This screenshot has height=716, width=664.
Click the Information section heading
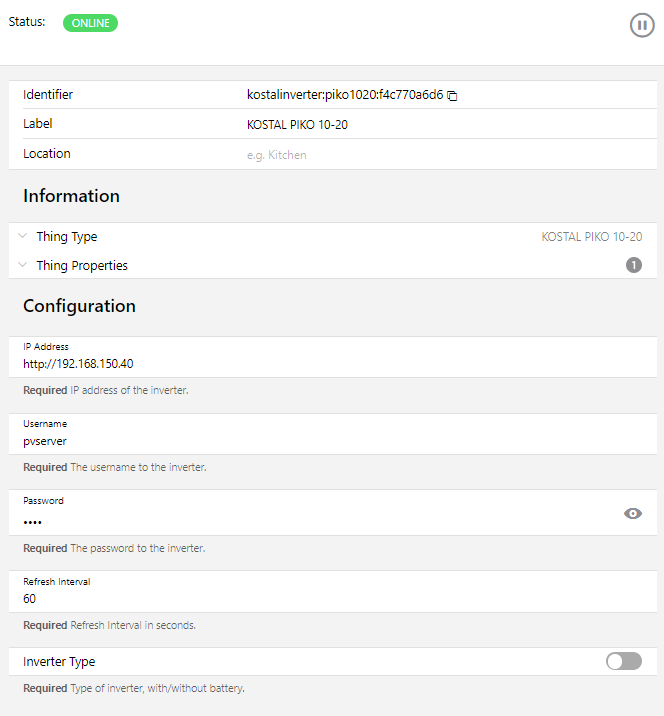tap(71, 196)
